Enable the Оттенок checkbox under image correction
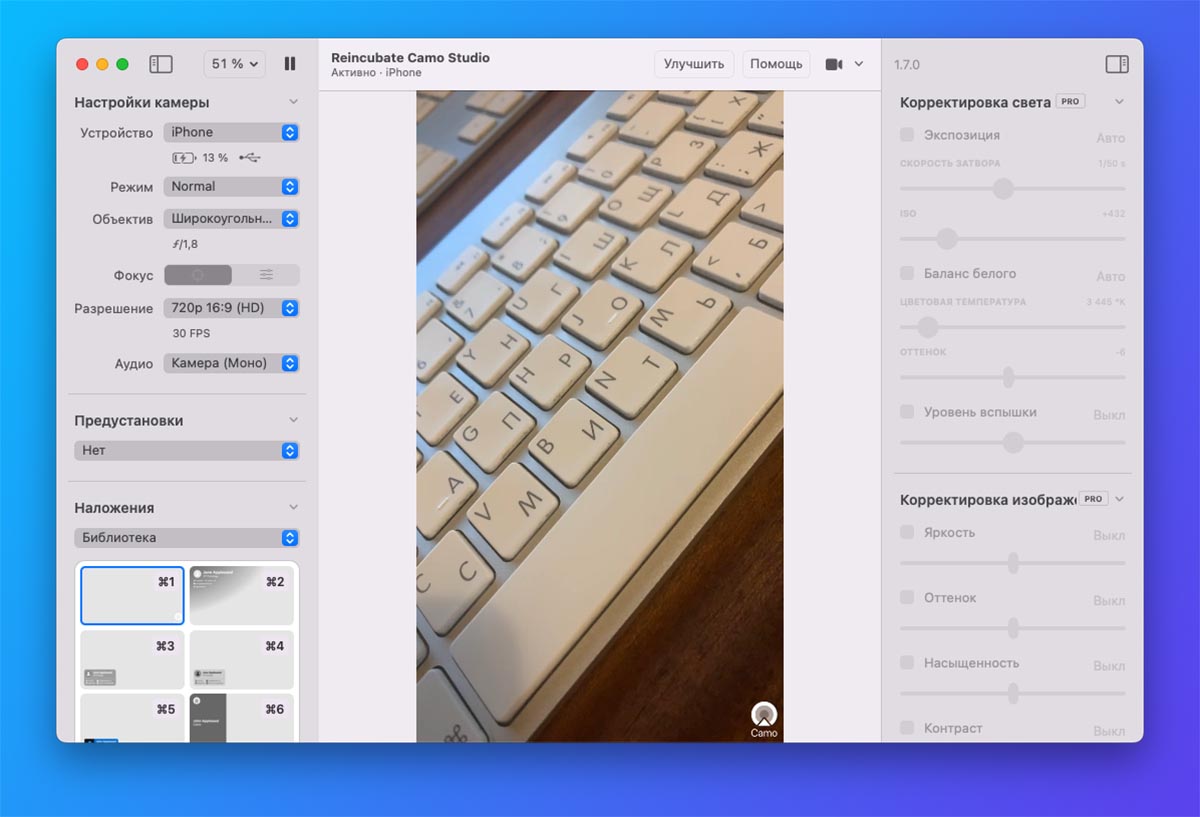Viewport: 1200px width, 817px height. pyautogui.click(x=907, y=597)
